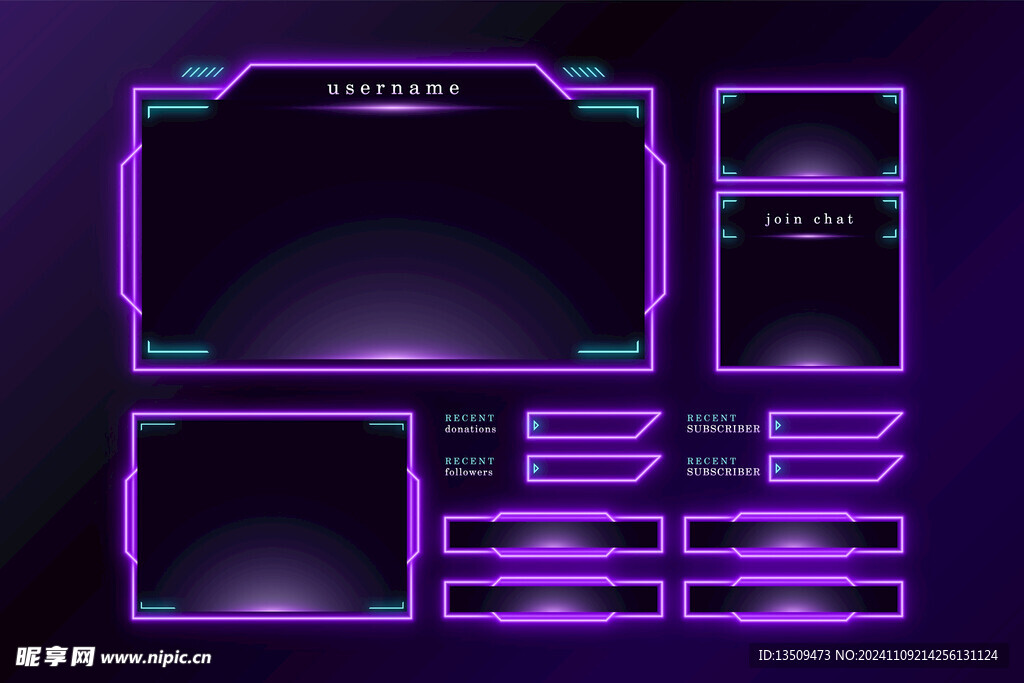Click the arrow icon in the donations bar

536,425
